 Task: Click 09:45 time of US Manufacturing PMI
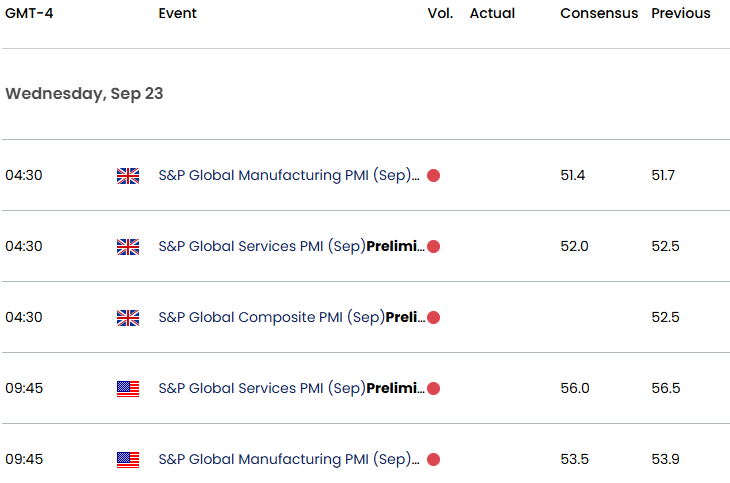tap(24, 459)
